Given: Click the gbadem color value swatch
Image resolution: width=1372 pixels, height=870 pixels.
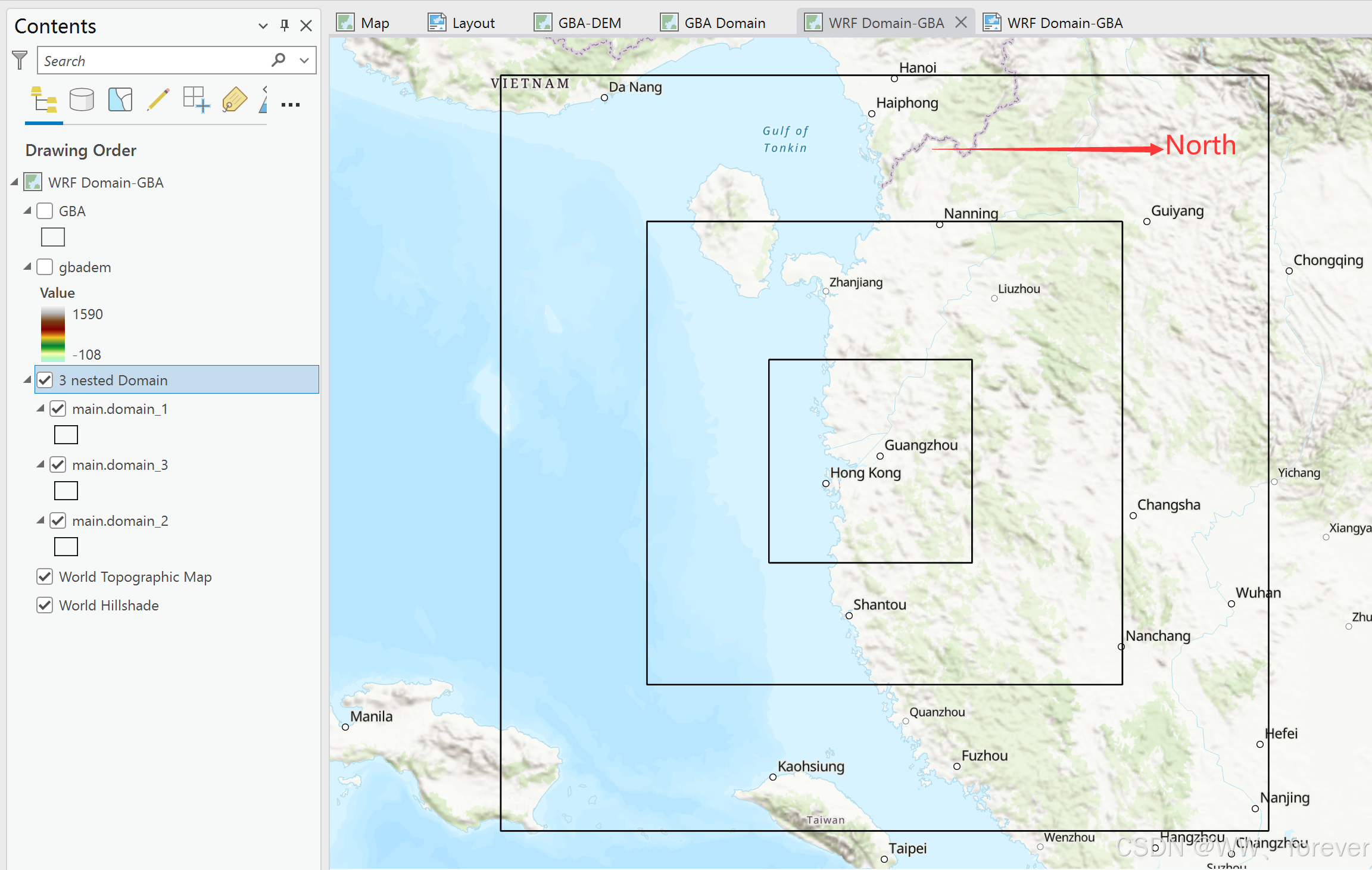Looking at the screenshot, I should pyautogui.click(x=53, y=333).
